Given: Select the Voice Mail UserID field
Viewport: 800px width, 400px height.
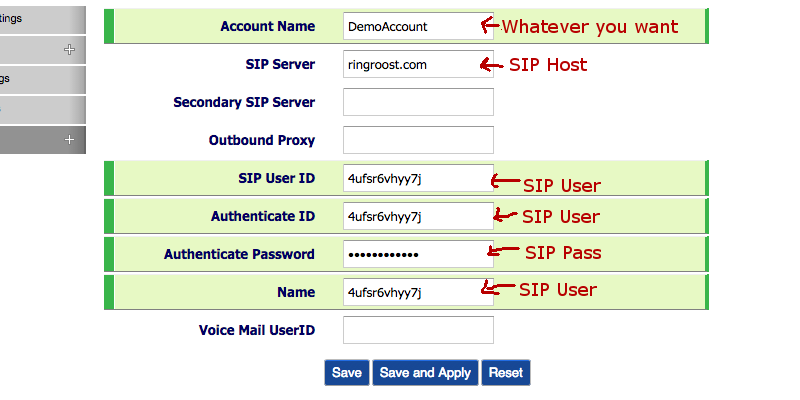Looking at the screenshot, I should pos(418,330).
